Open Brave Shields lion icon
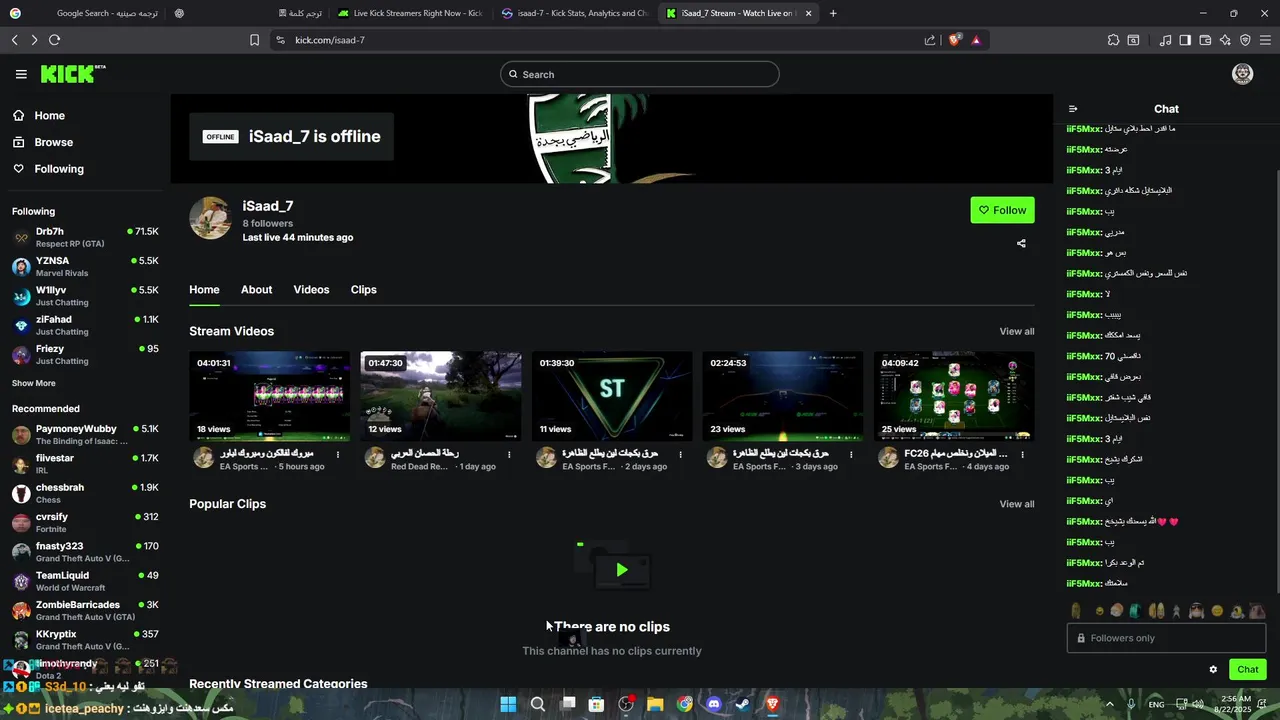The width and height of the screenshot is (1280, 720). 955,40
